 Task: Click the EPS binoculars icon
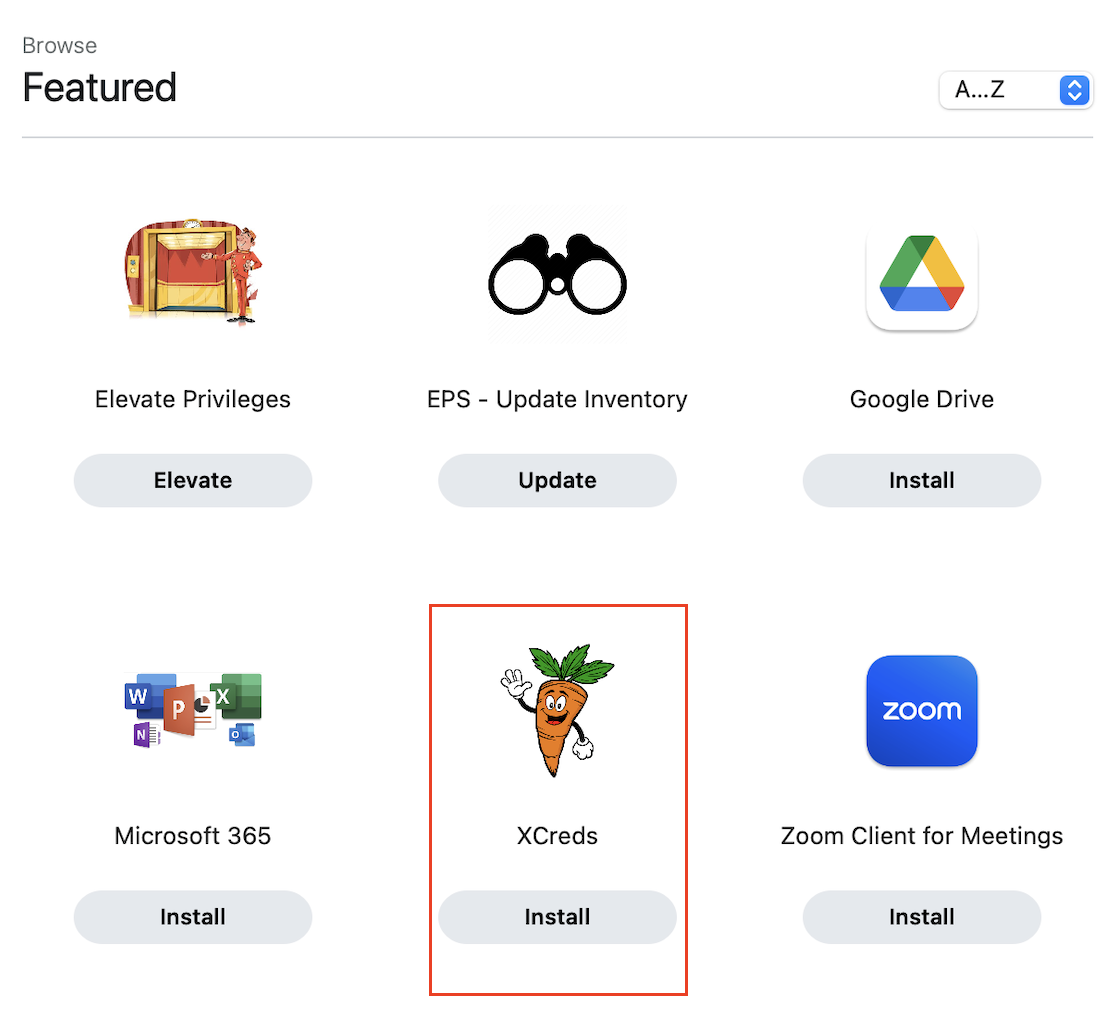(x=557, y=275)
